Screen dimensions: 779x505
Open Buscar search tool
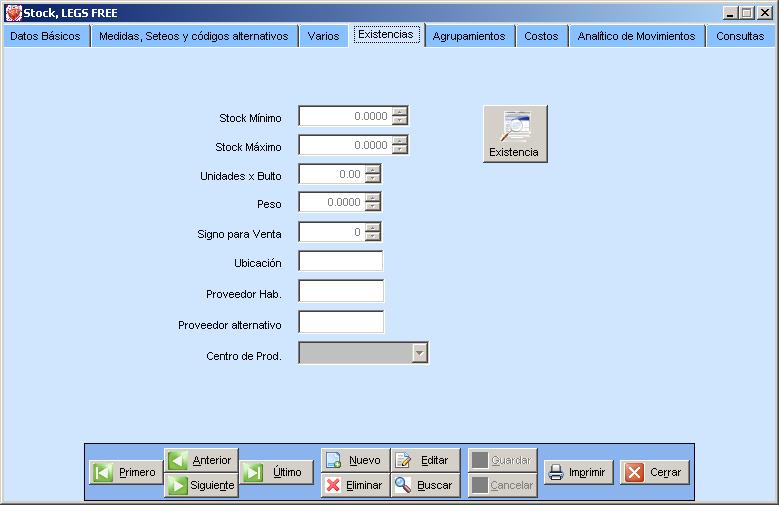(425, 486)
